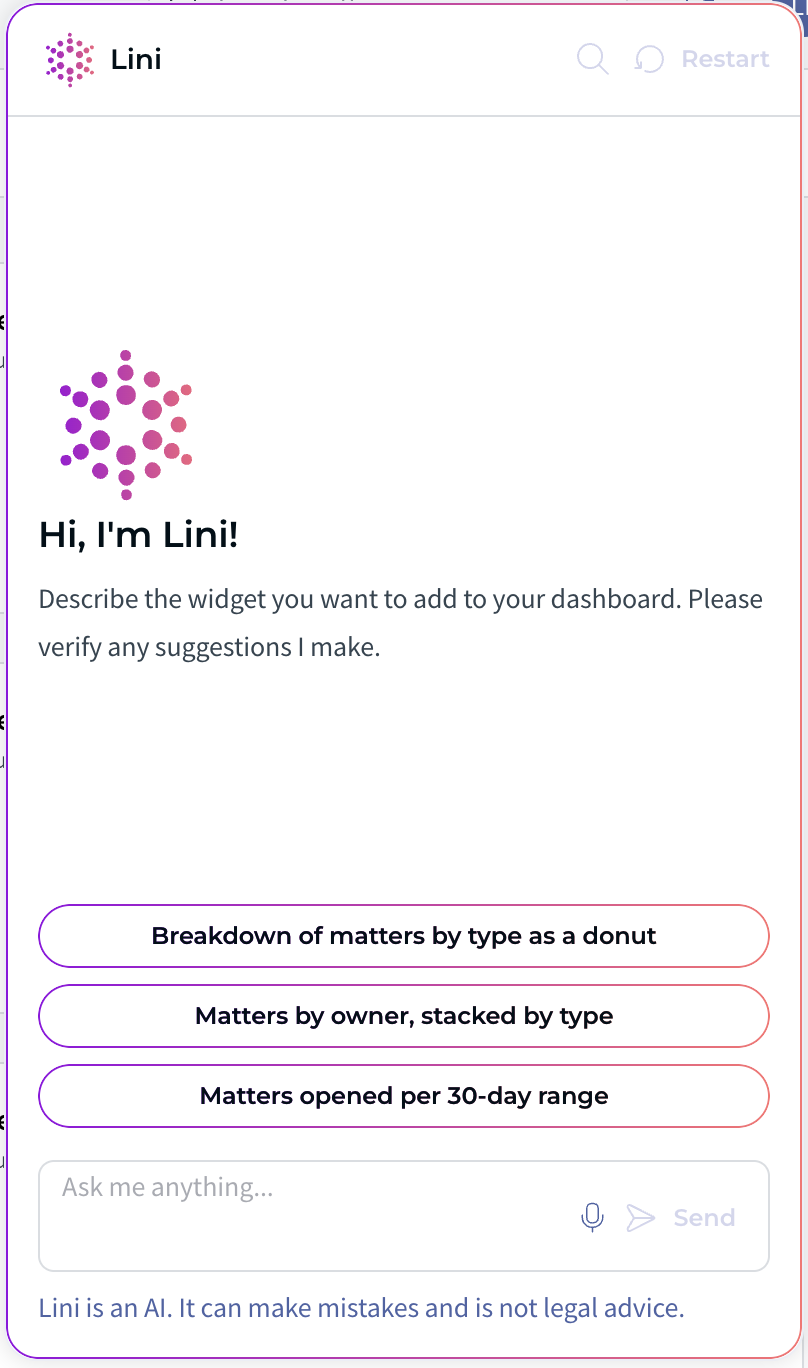Screen dimensions: 808x1368
Task: Click the "Hi, I'm Lini!" heading
Action: (139, 535)
